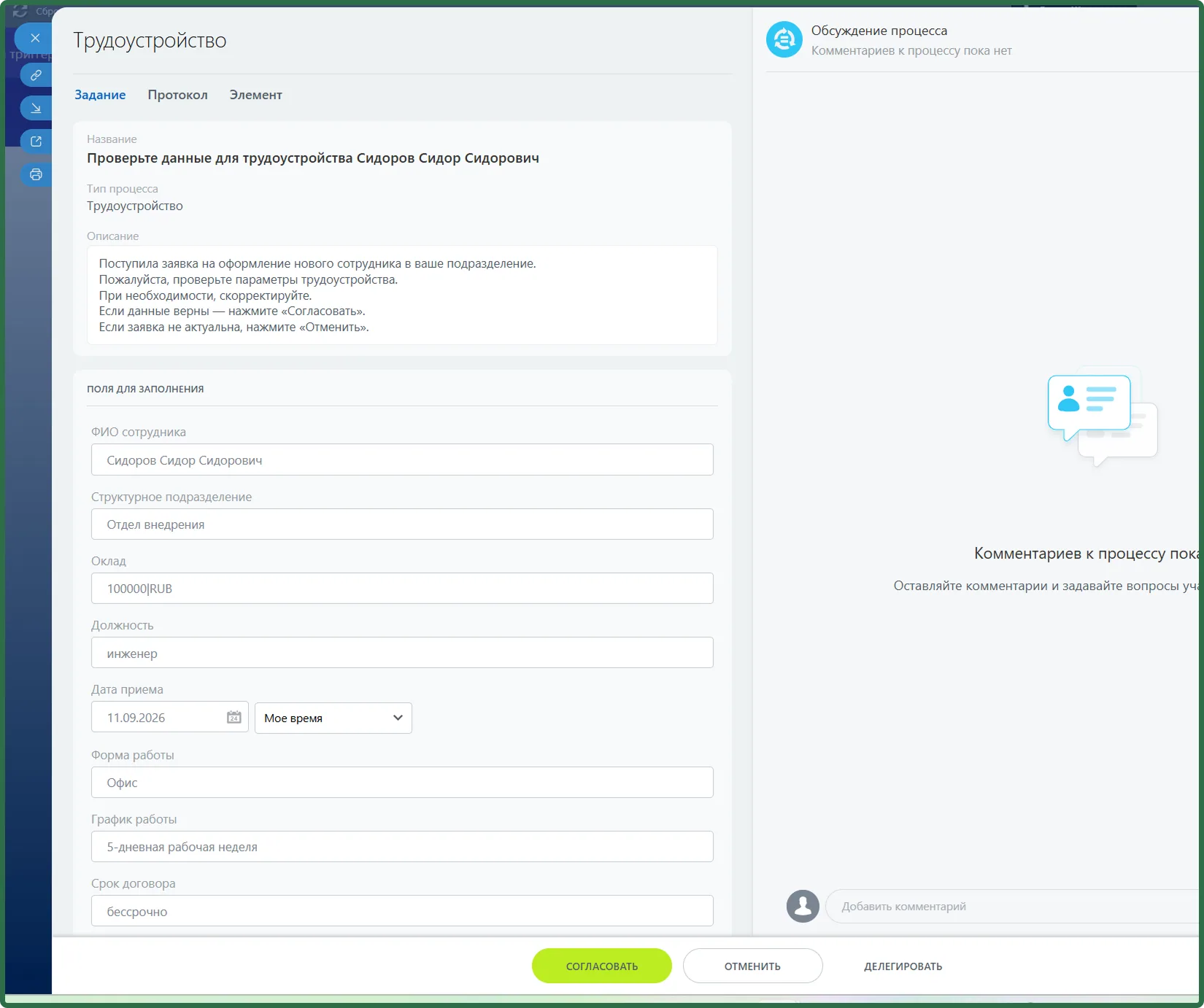Switch to the Элемент tab
This screenshot has width=1204, height=1008.
255,95
